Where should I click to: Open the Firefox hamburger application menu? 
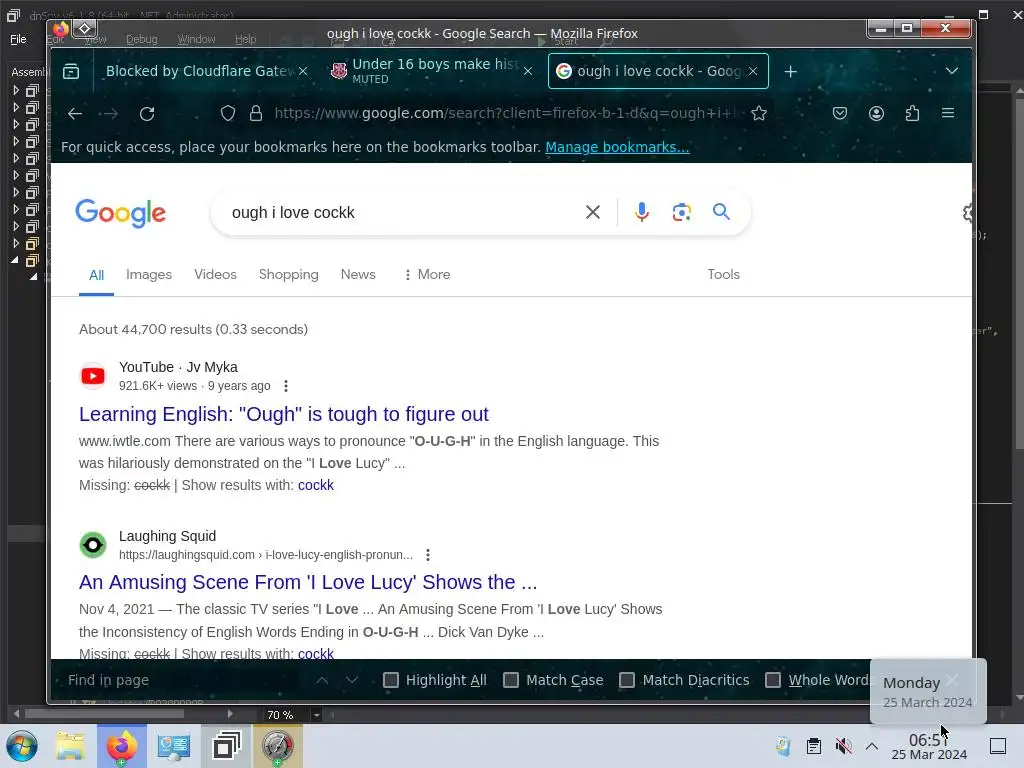948,114
